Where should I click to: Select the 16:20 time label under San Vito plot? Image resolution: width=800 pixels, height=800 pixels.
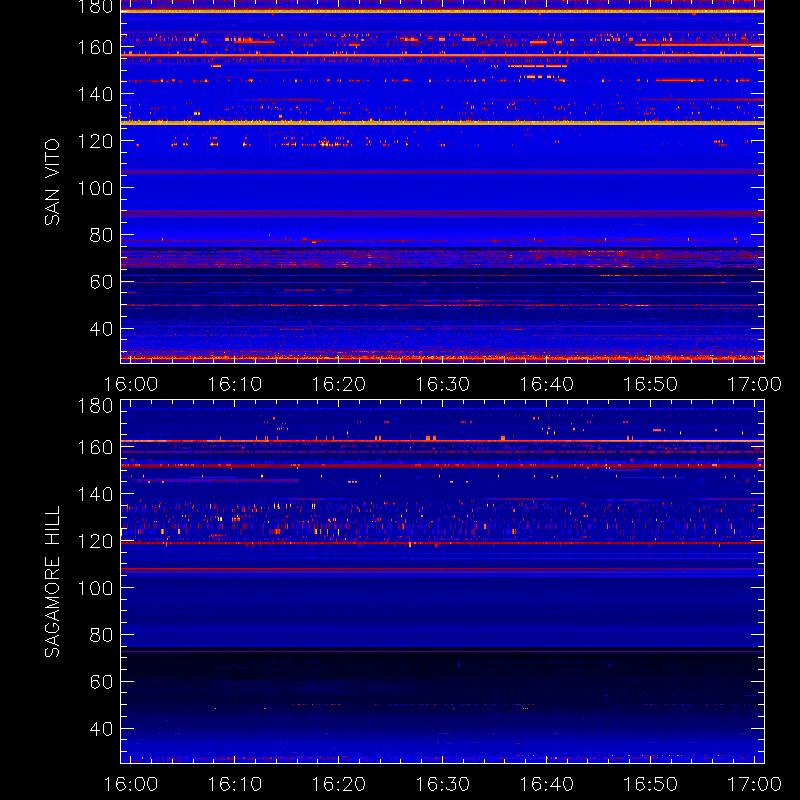click(x=339, y=384)
